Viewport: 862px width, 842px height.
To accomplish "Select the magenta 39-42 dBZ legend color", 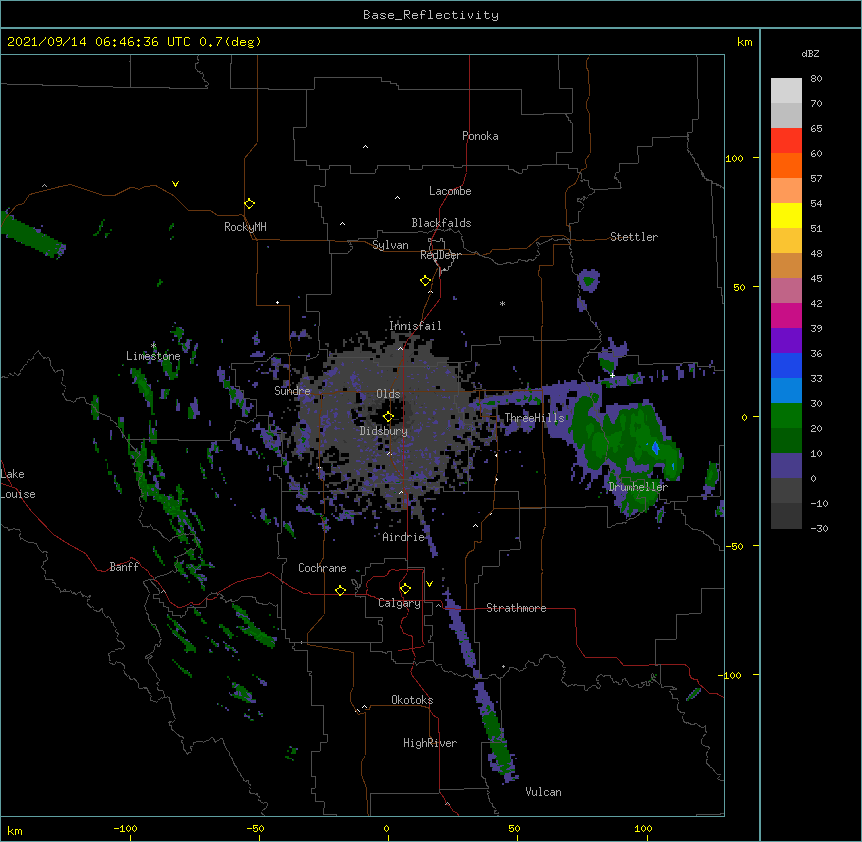I will pos(786,315).
